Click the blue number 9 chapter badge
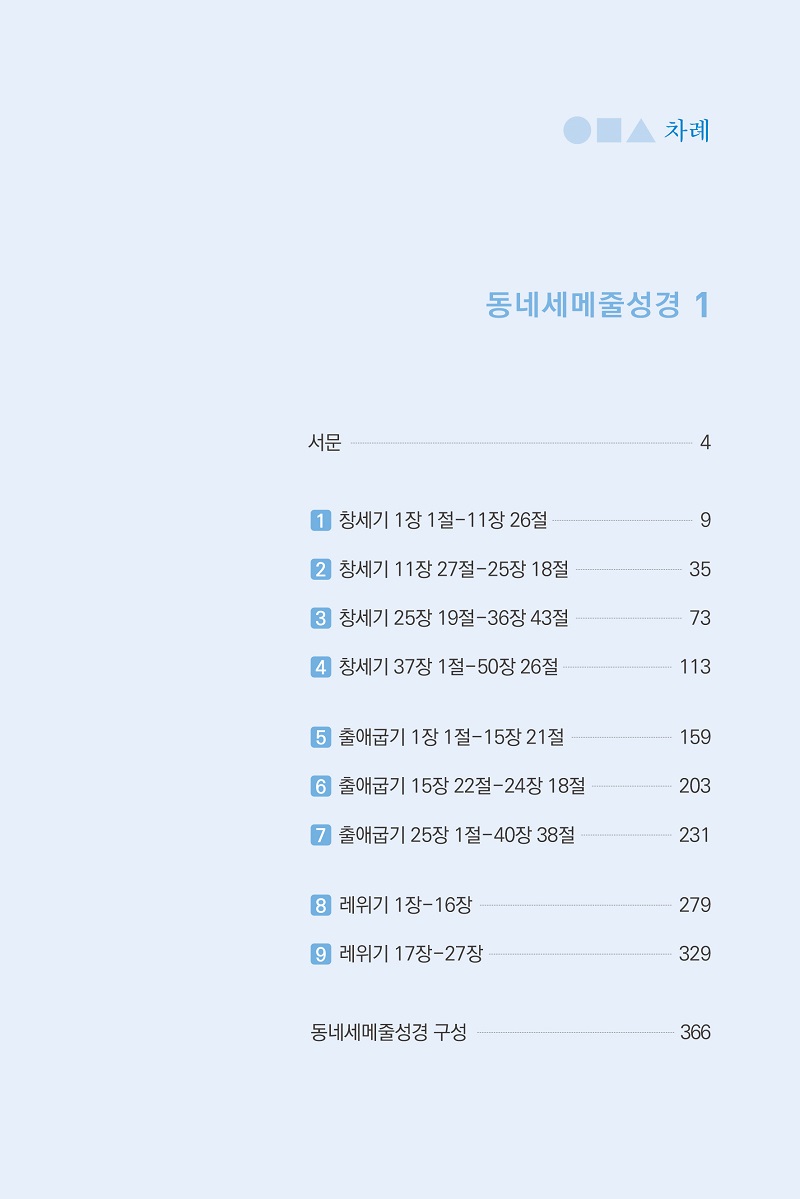The height and width of the screenshot is (1199, 800). tap(320, 954)
